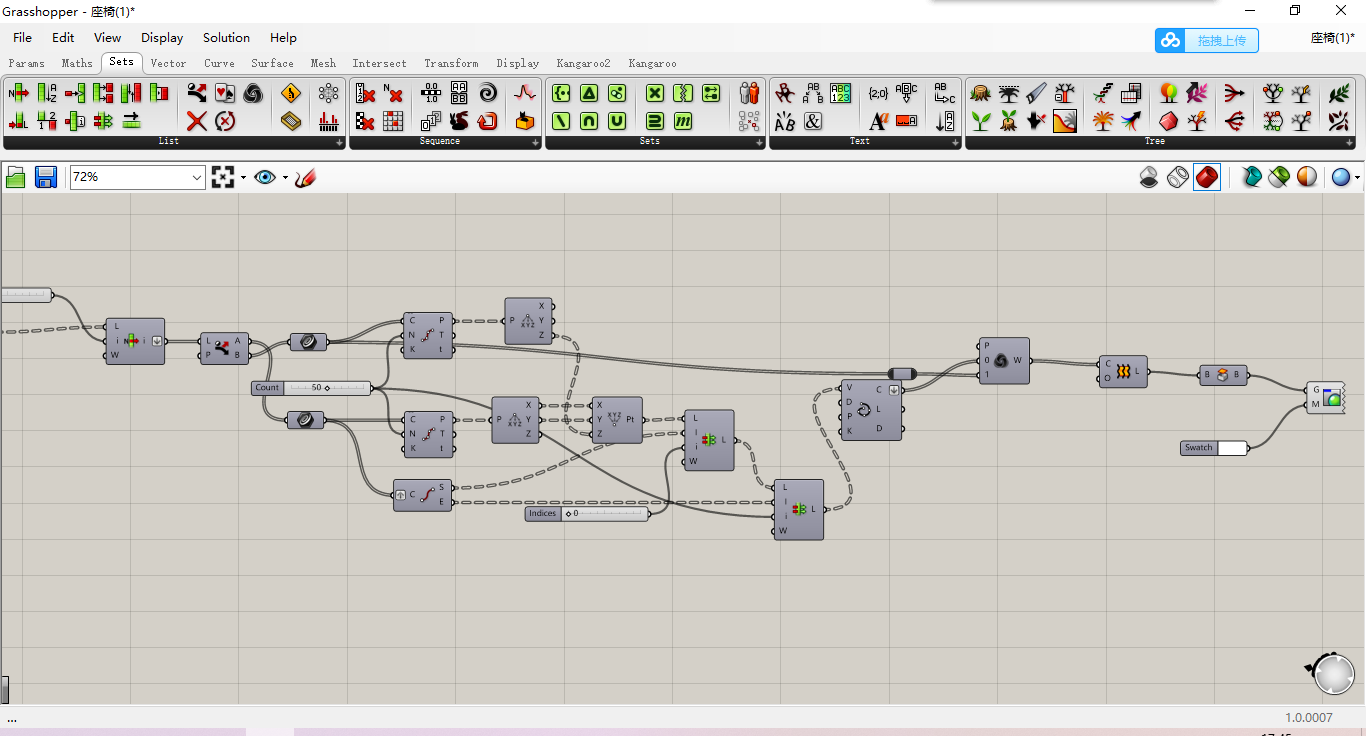Switch to wireframe preview mode

1178,177
